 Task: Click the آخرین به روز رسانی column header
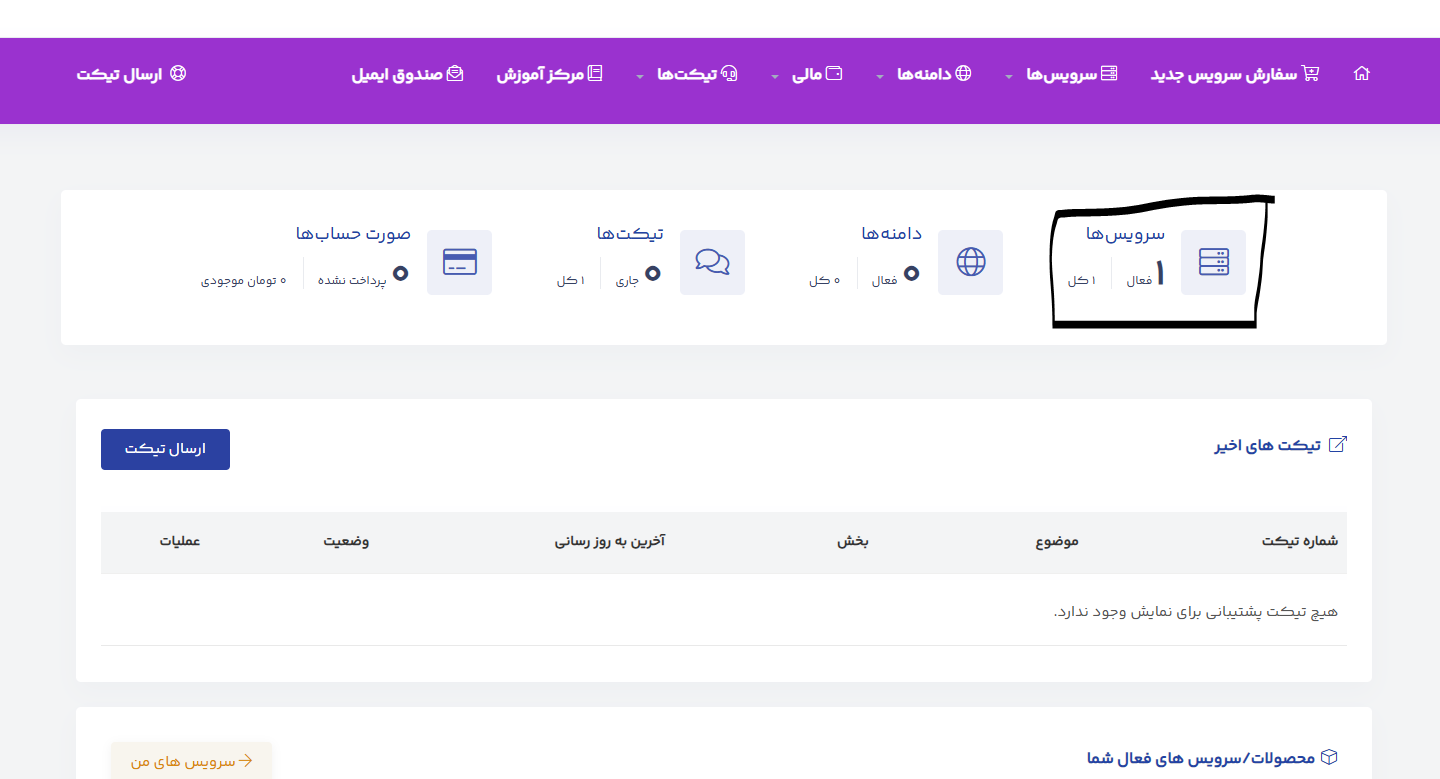click(610, 542)
